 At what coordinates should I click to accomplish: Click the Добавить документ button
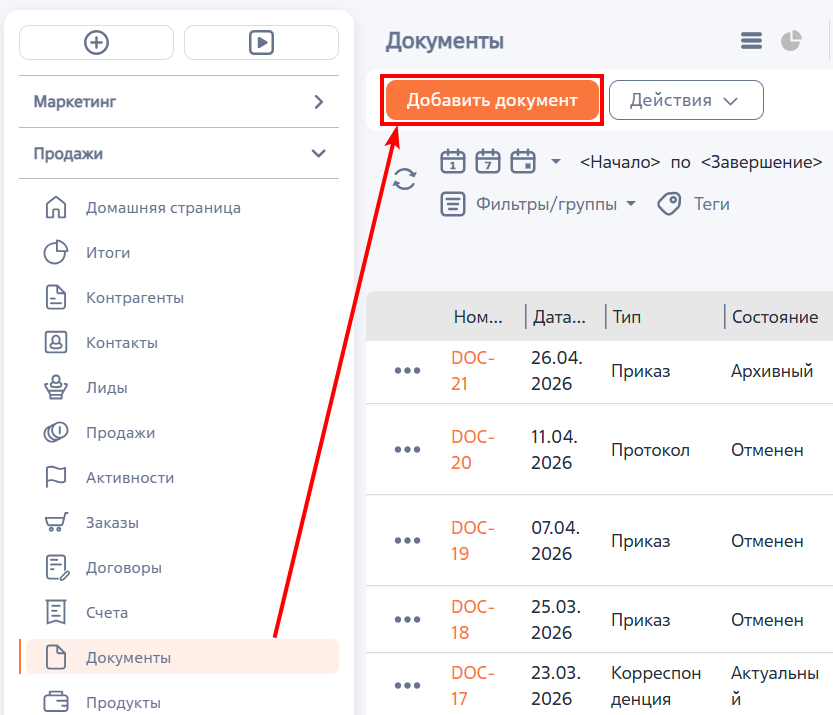click(492, 100)
